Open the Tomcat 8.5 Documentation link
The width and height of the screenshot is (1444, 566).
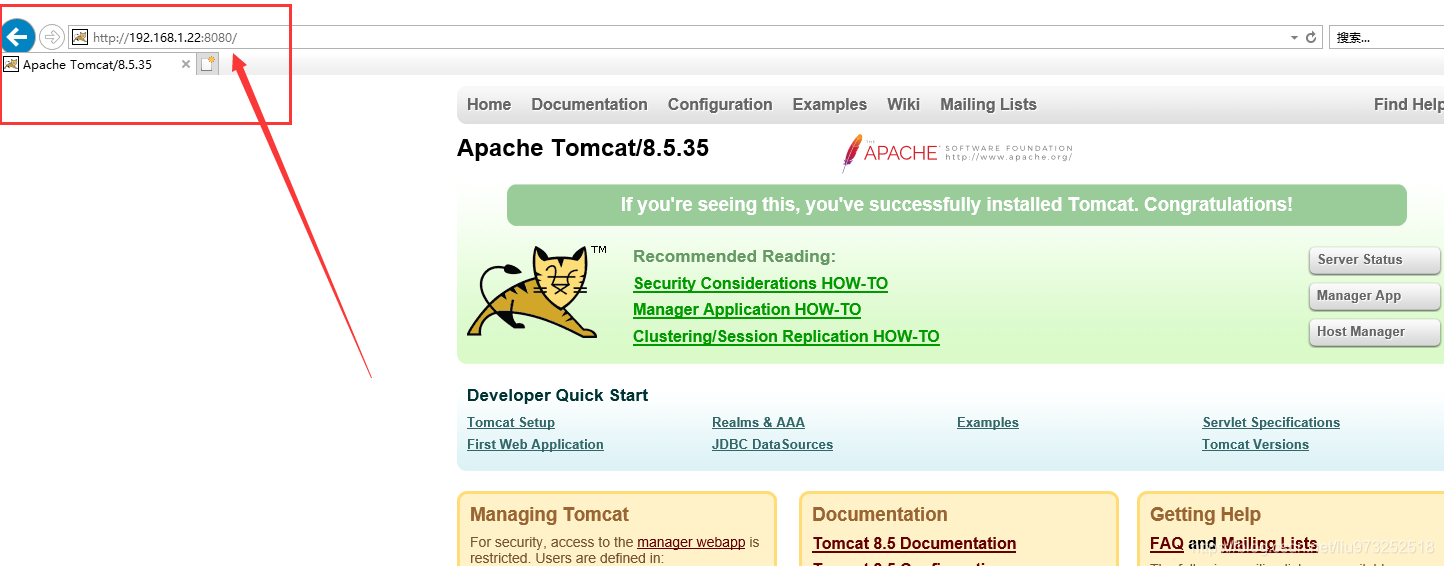(x=914, y=543)
